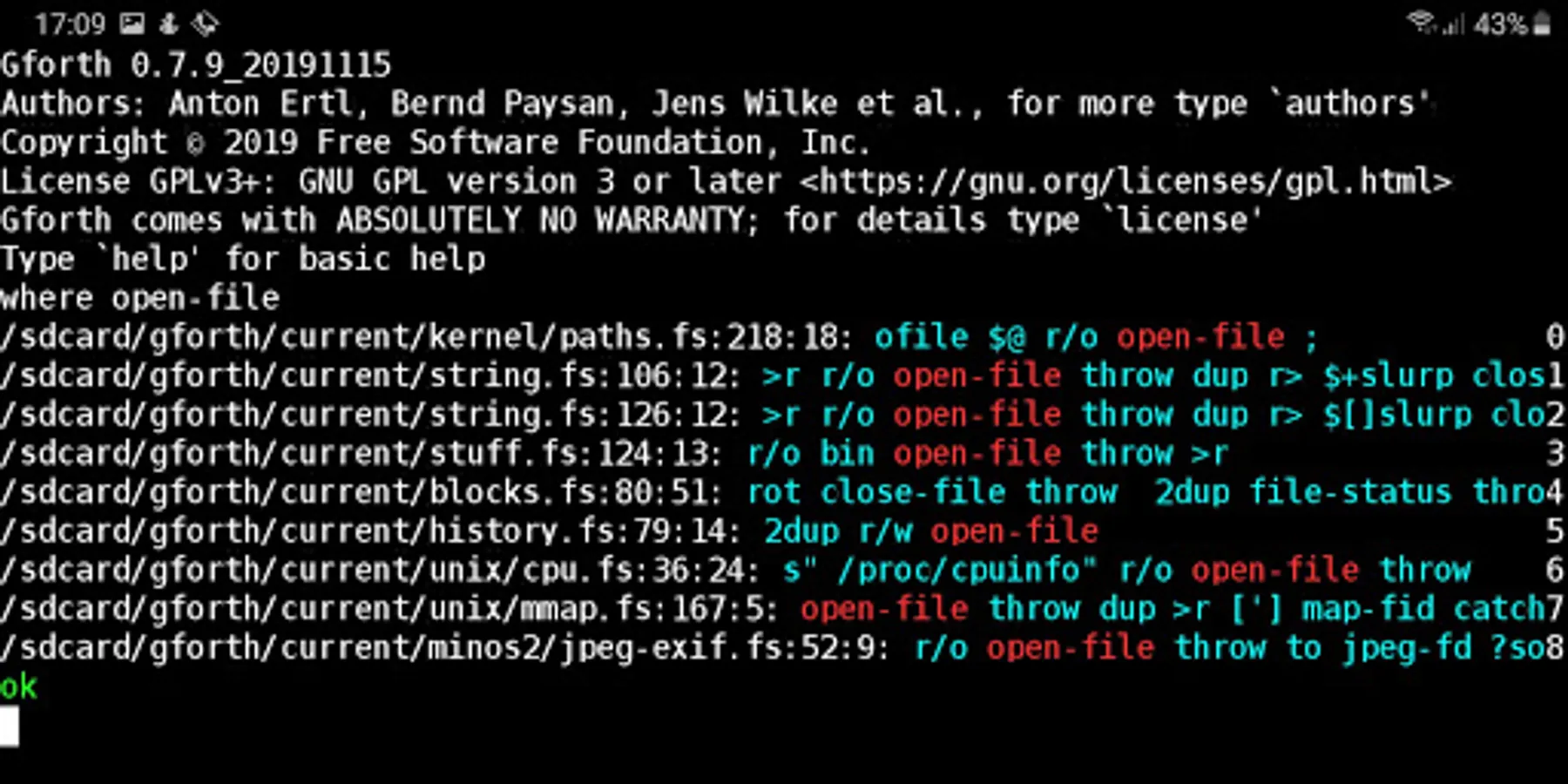Open the unix/cpu.fs:36:24 result

point(784,570)
